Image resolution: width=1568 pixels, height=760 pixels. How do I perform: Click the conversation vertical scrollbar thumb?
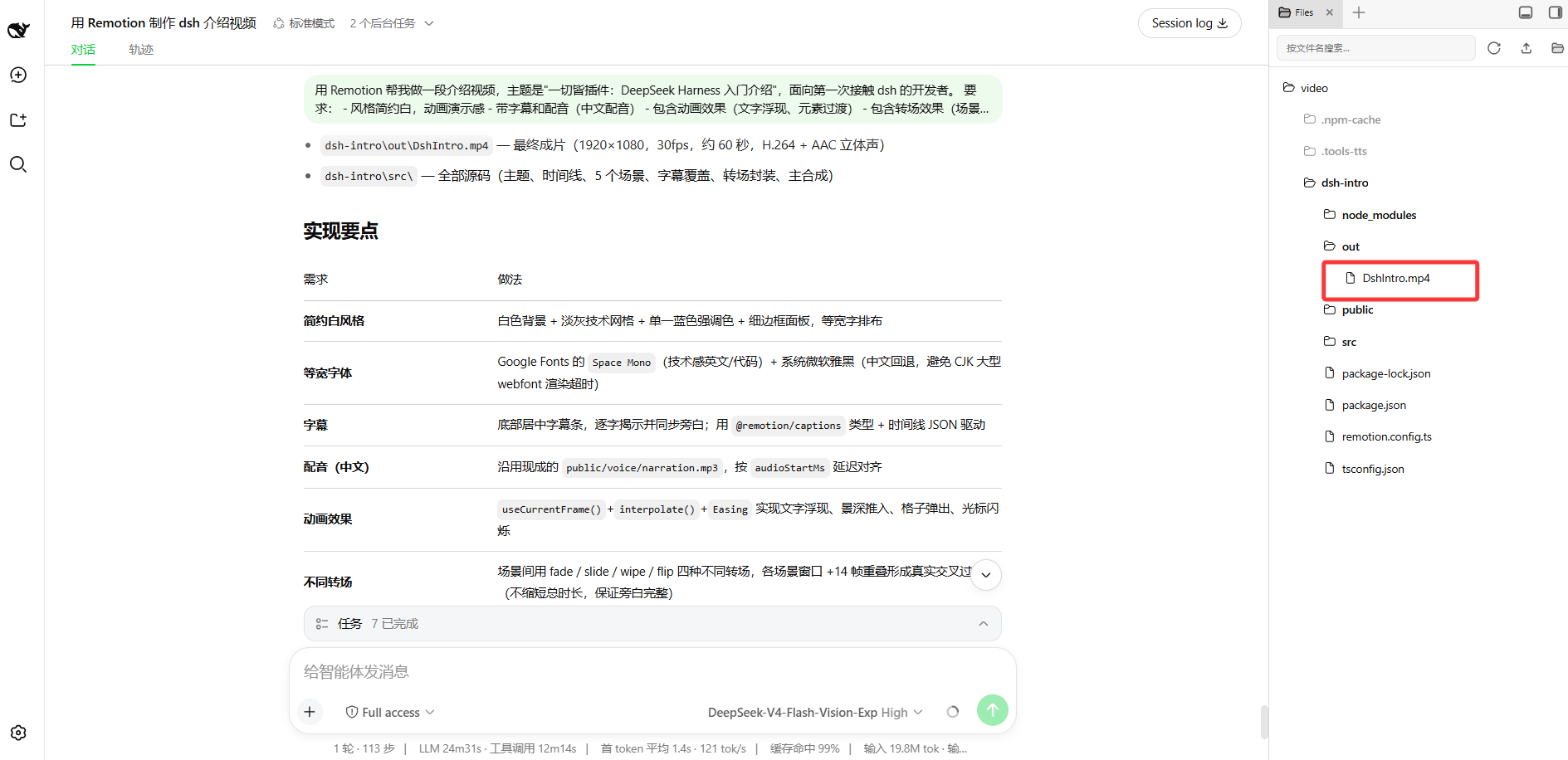point(1264,722)
